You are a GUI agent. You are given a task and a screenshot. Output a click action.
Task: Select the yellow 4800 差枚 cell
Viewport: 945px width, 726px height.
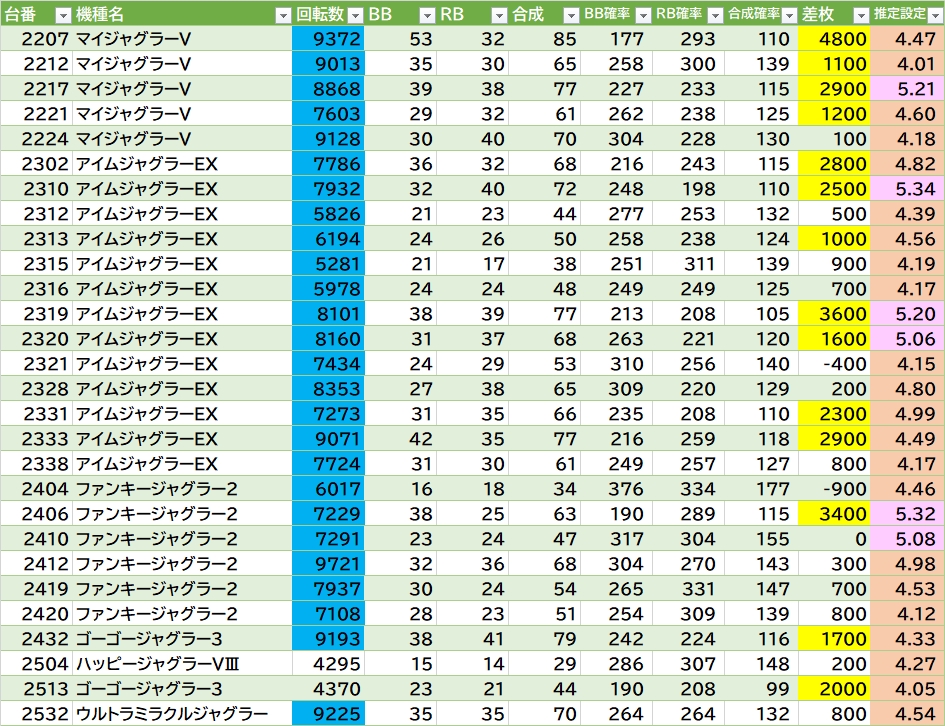click(834, 39)
